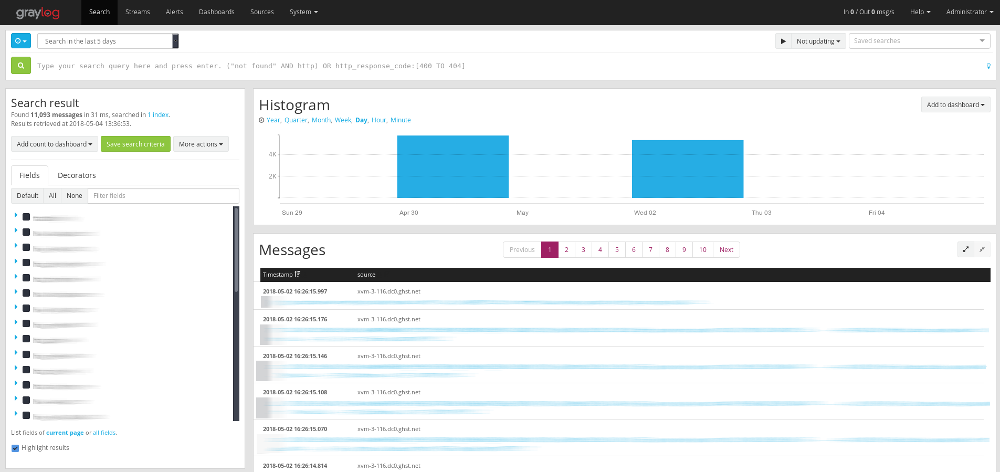Viewport: 1000px width, 472px height.
Task: Click the collapse icon in Messages header
Action: [x=982, y=249]
